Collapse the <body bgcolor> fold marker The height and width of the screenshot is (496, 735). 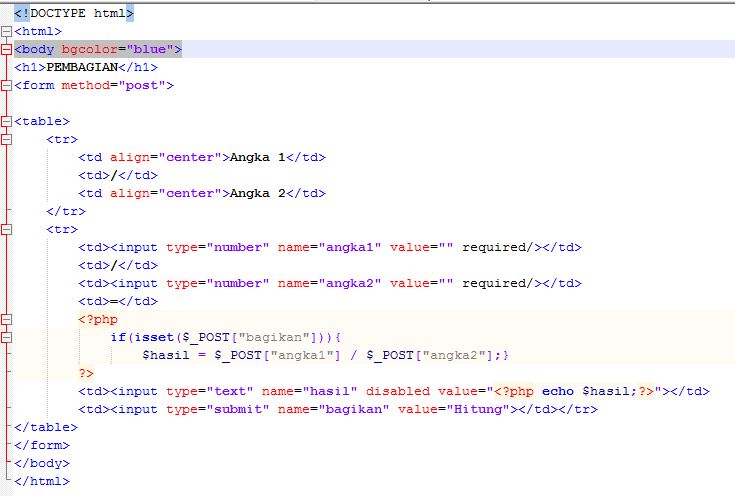(6, 49)
